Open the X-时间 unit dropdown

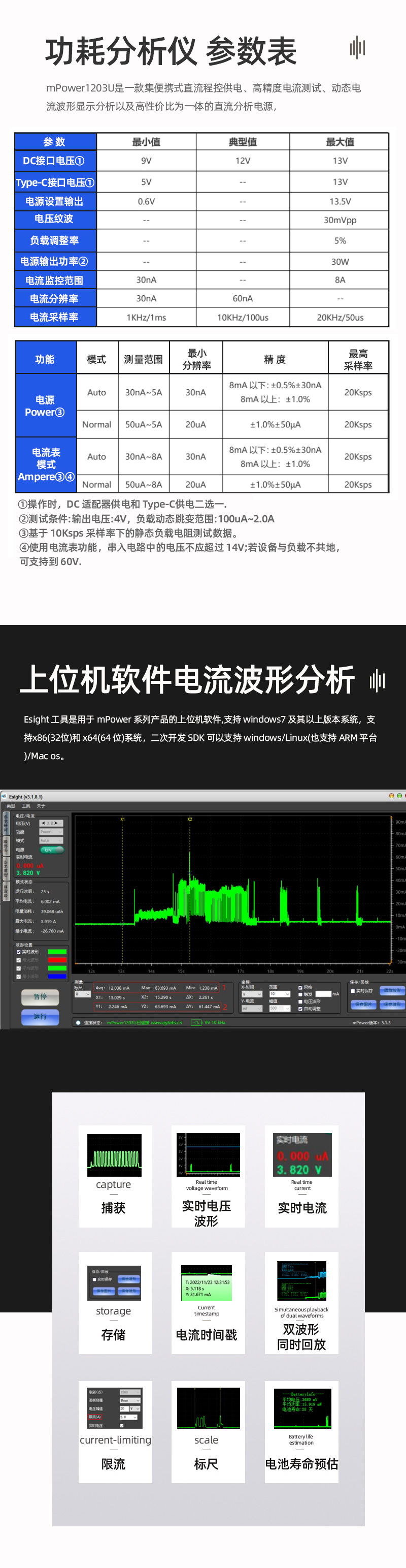(x=252, y=994)
